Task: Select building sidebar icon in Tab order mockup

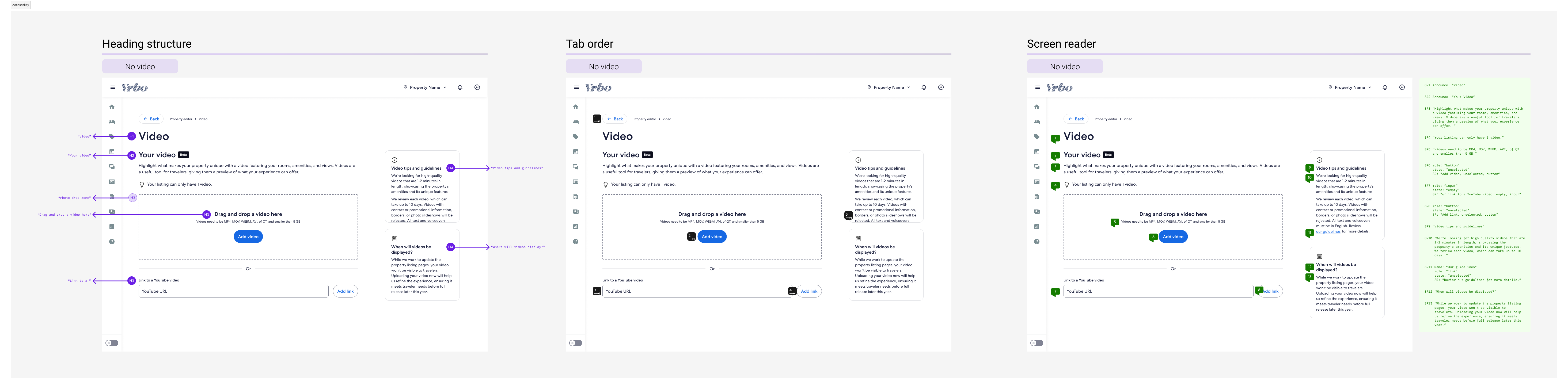Action: [576, 197]
